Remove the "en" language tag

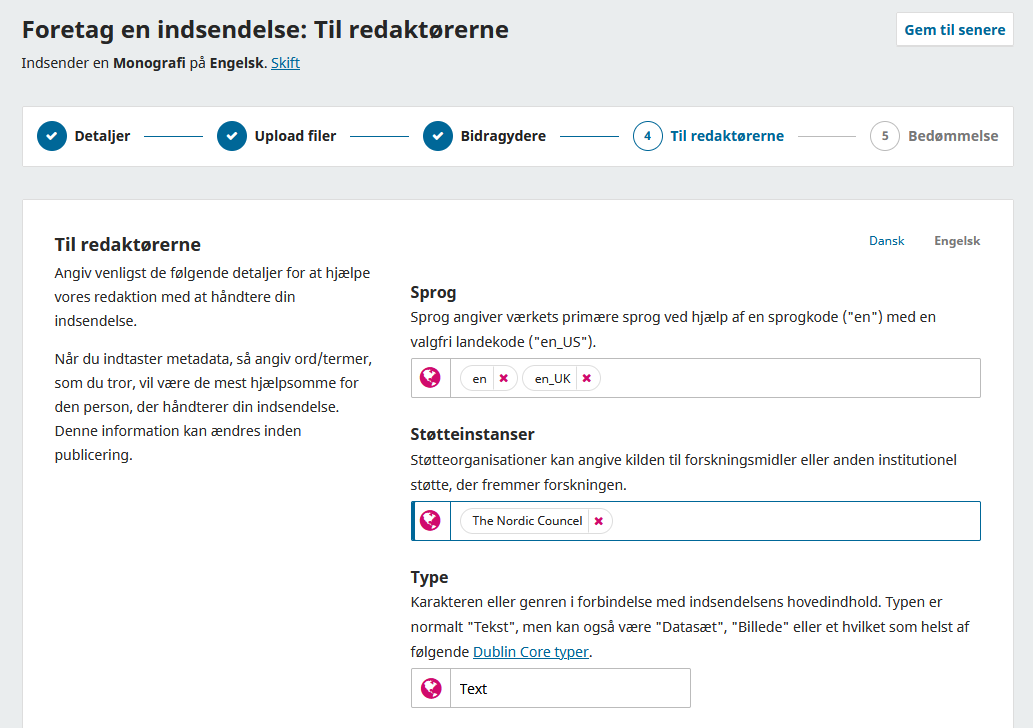pyautogui.click(x=504, y=379)
